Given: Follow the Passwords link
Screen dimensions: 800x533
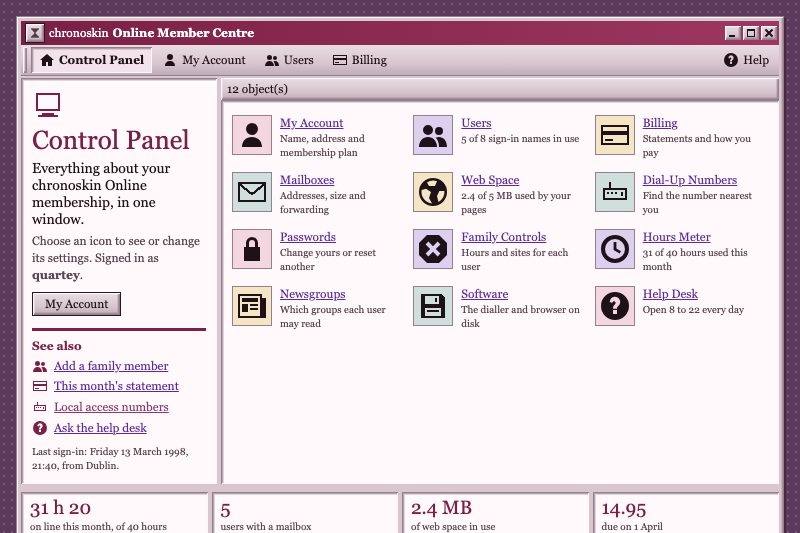Looking at the screenshot, I should click(308, 237).
